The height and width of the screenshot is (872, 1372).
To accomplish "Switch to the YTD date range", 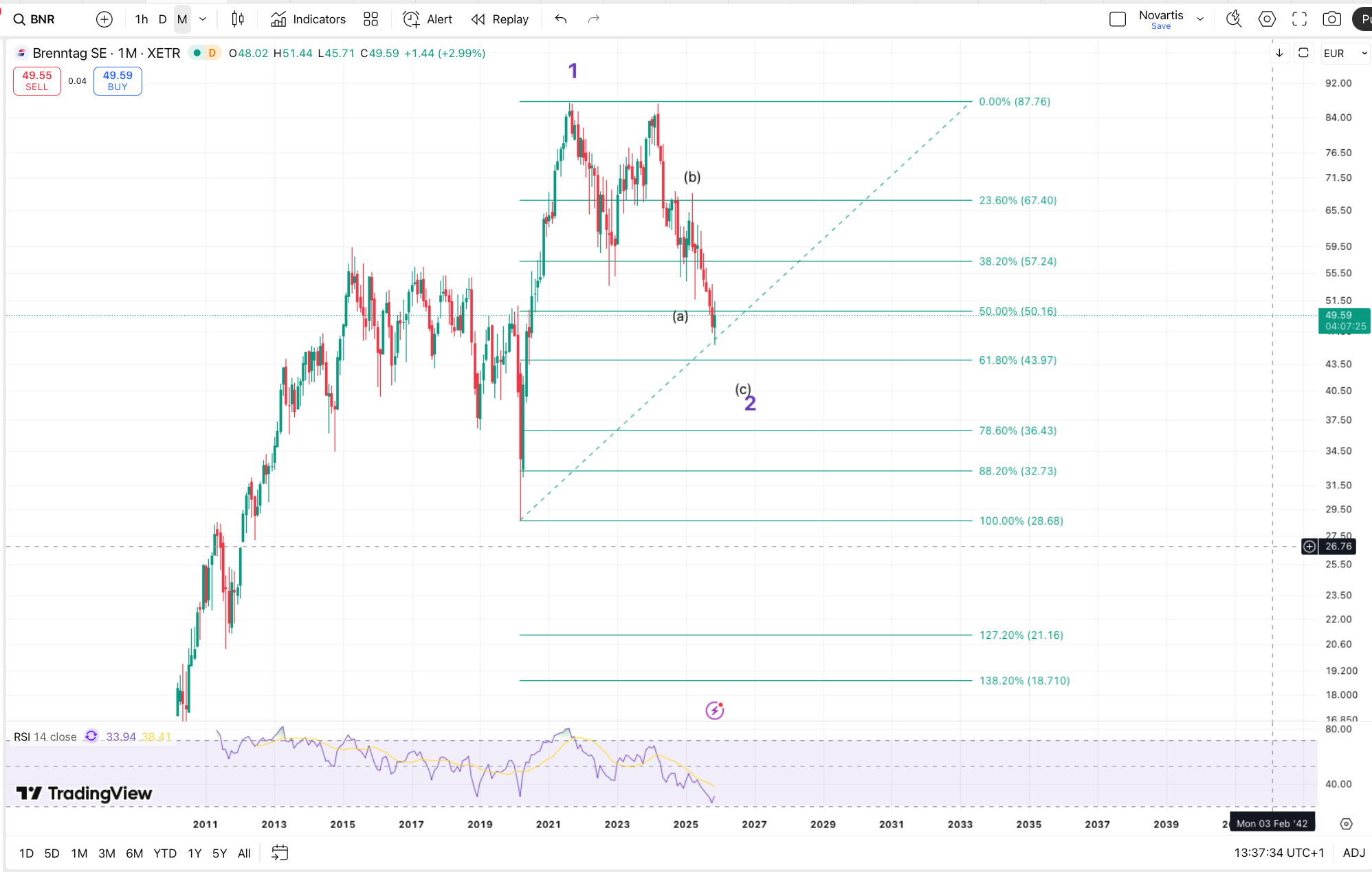I will click(165, 853).
